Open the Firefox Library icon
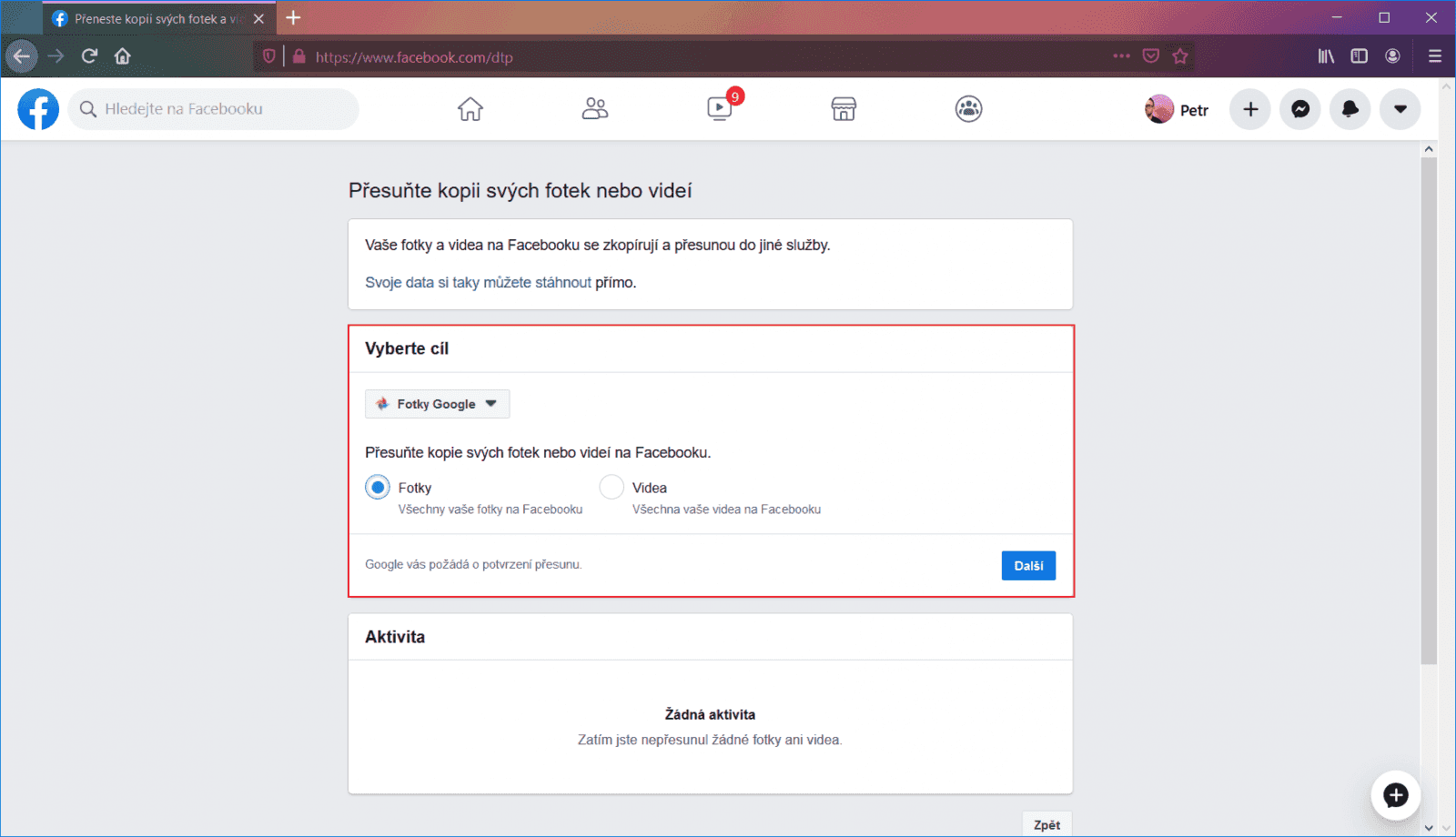The width and height of the screenshot is (1456, 837). coord(1326,56)
